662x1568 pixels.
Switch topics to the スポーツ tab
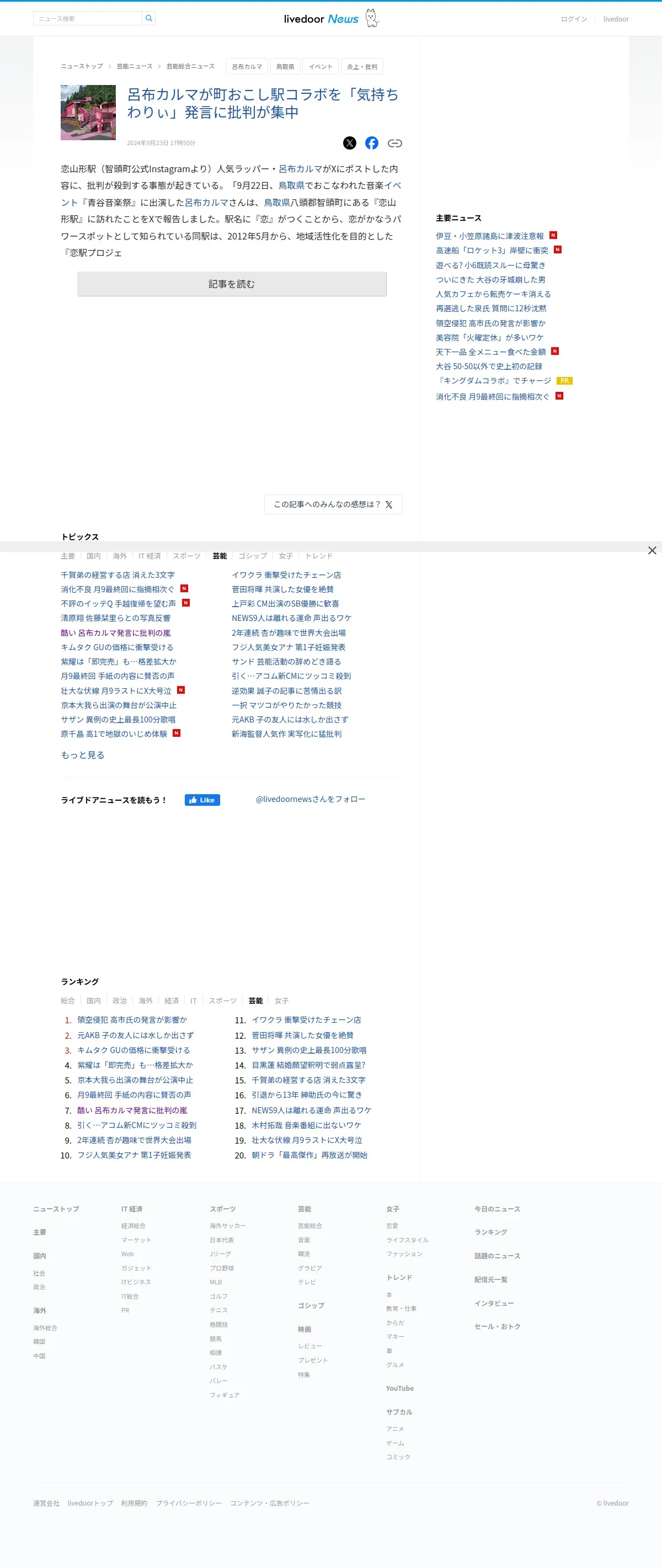[186, 556]
